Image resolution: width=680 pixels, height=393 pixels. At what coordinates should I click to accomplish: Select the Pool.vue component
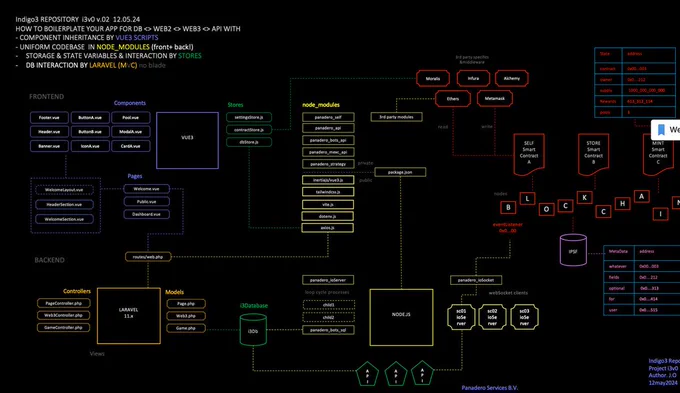coord(131,118)
